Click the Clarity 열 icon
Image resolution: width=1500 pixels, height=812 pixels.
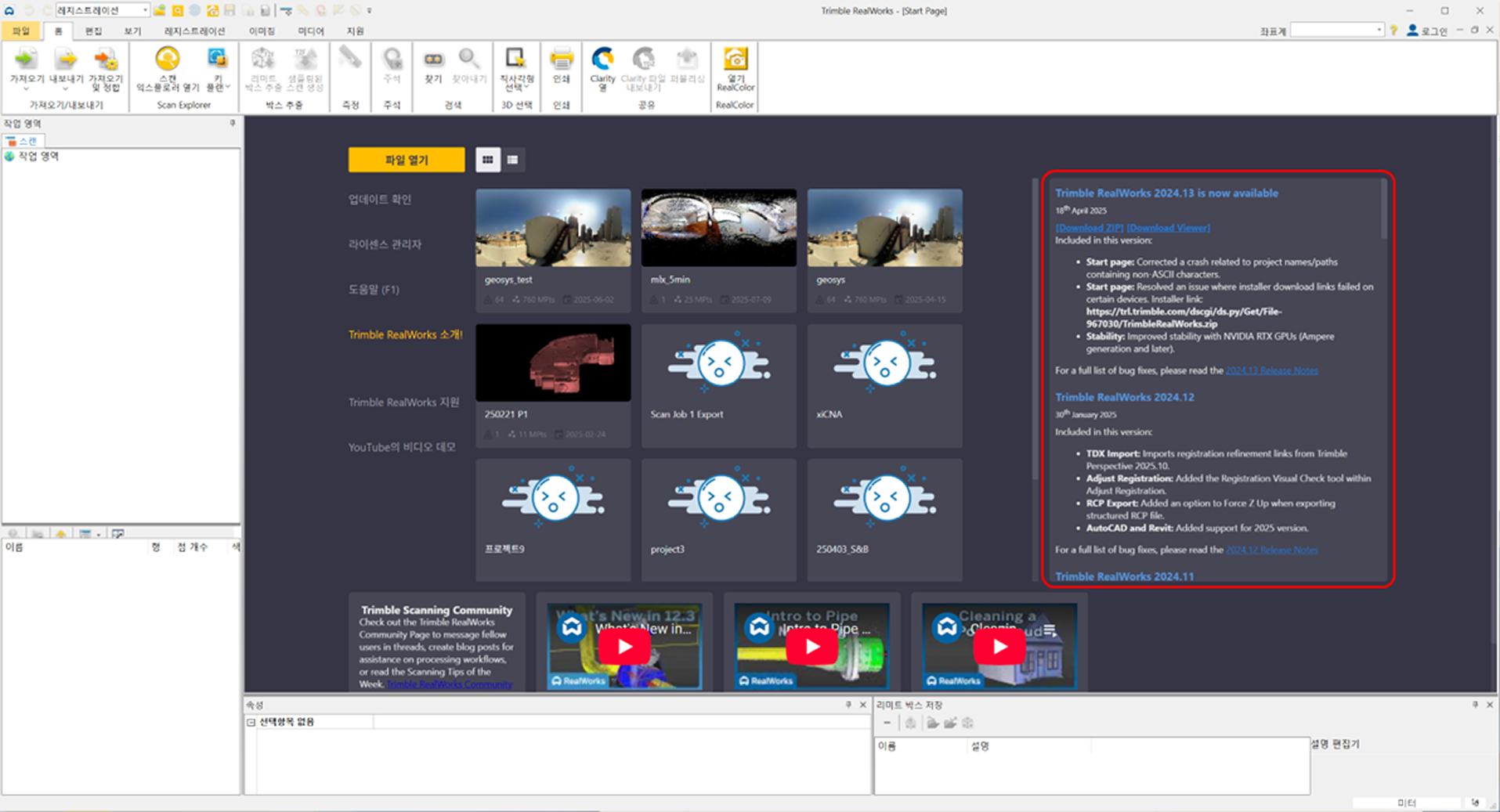pyautogui.click(x=602, y=59)
